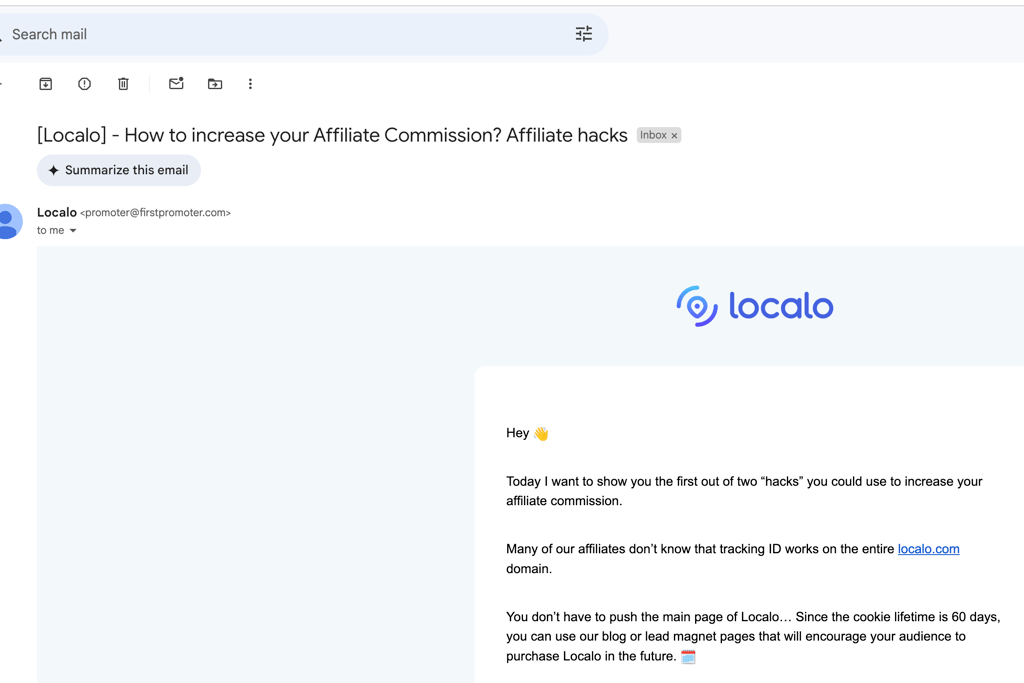This screenshot has height=683, width=1024.
Task: Open search filter options icon
Action: point(584,34)
